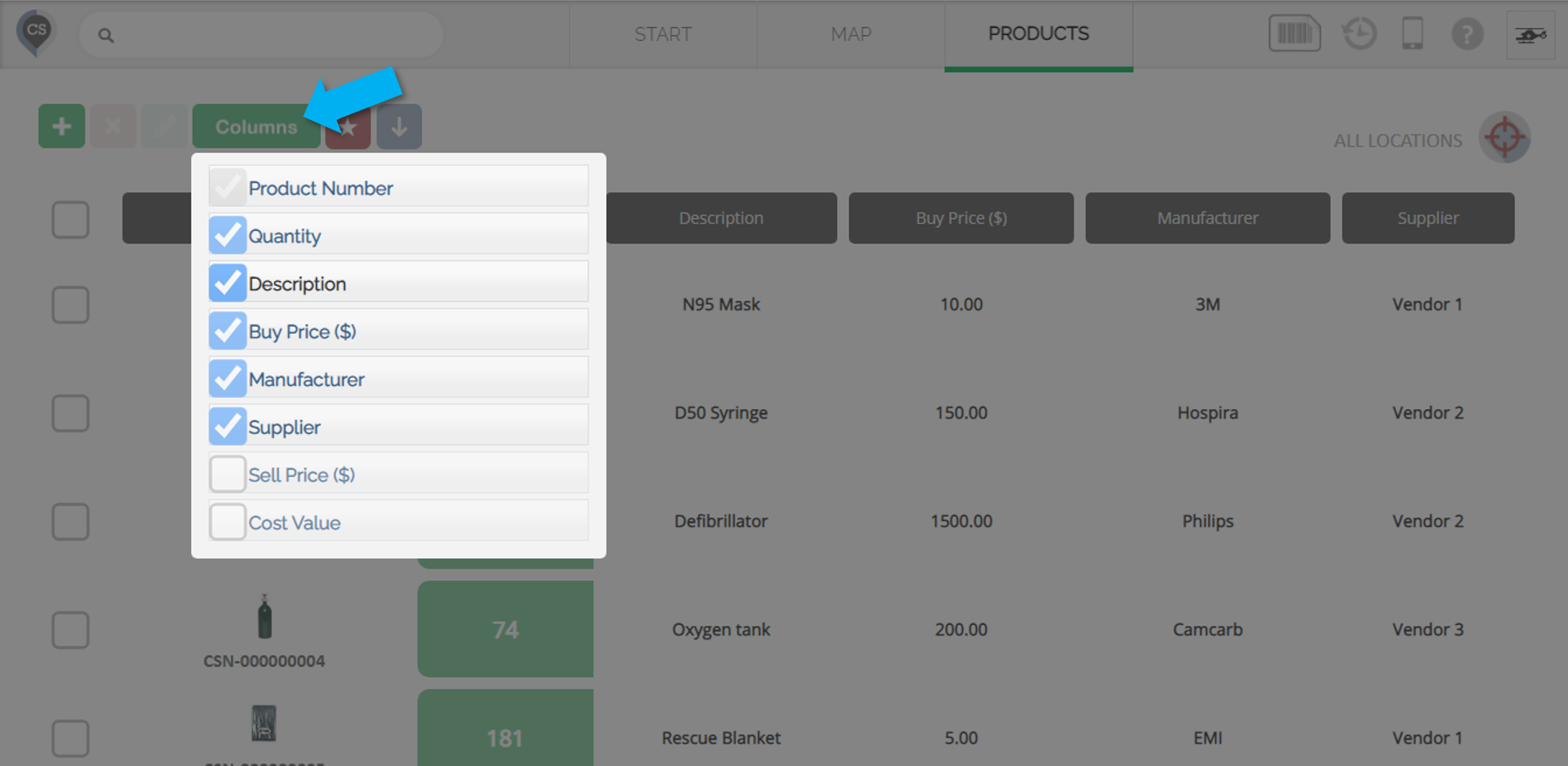Select the Defibrillator row checkbox
The height and width of the screenshot is (766, 1568).
[70, 522]
